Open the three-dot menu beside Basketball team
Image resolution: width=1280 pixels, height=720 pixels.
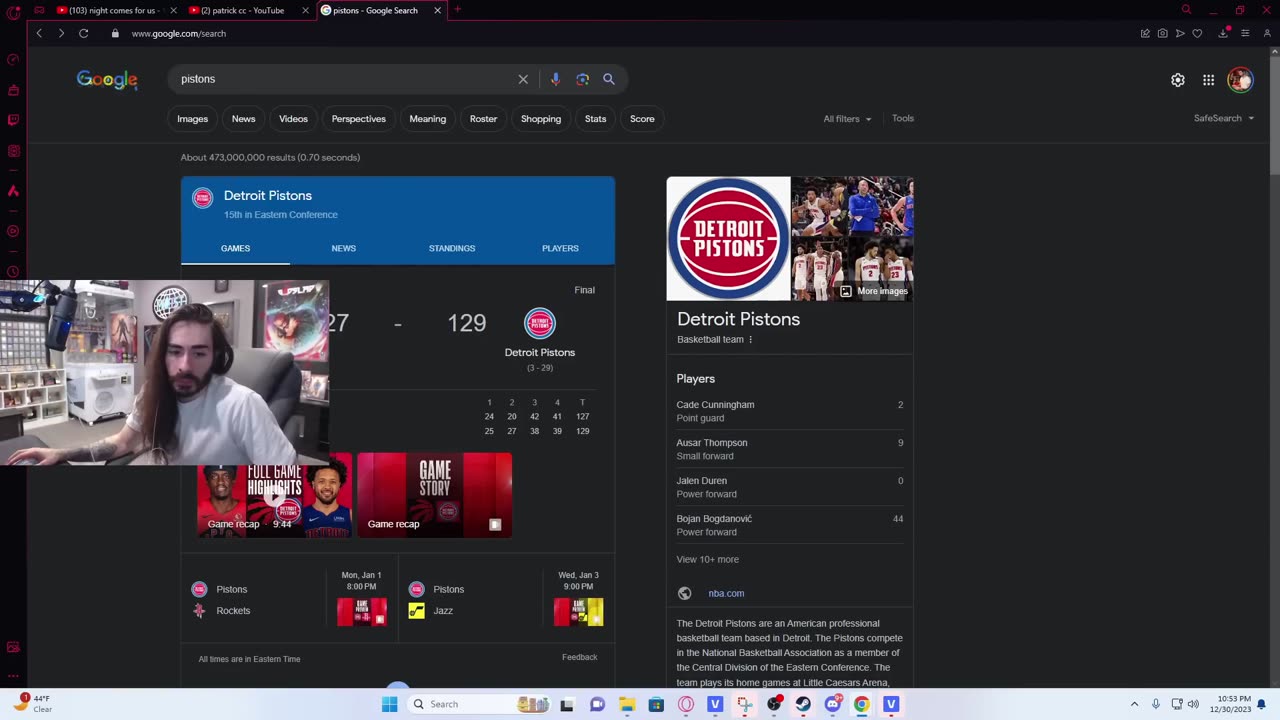click(750, 339)
